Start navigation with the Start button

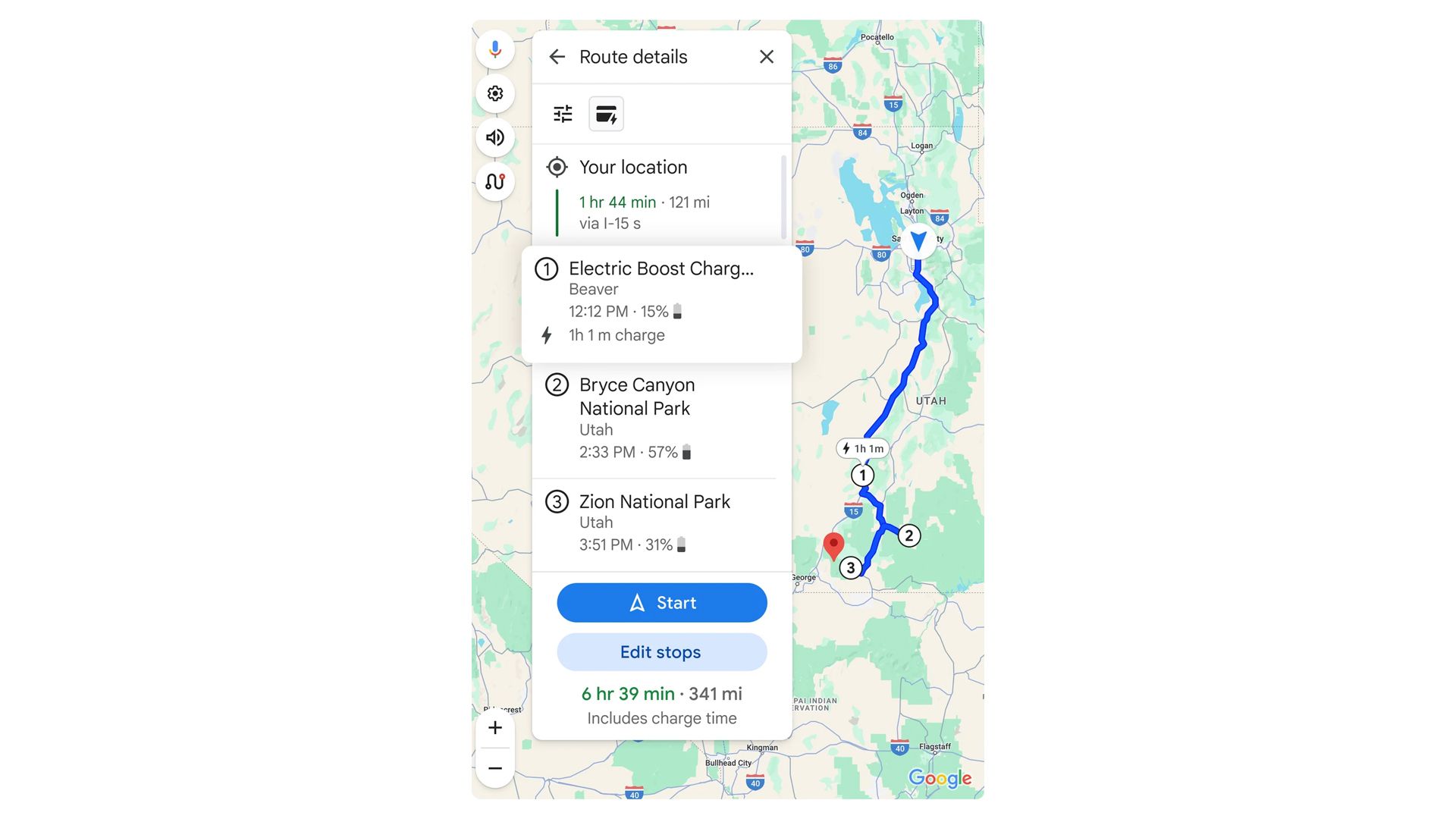(662, 602)
